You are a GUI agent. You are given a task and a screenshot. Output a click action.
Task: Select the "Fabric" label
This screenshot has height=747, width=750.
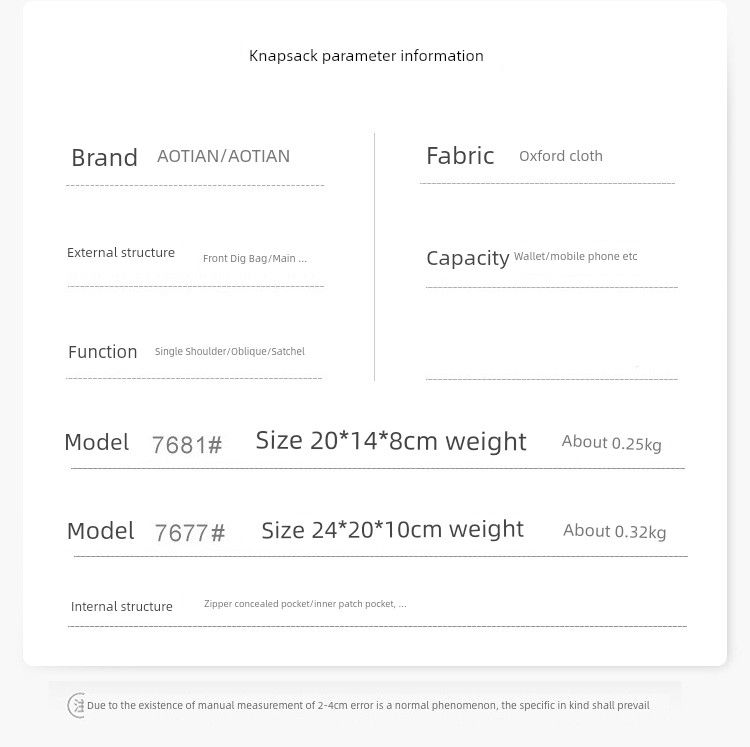(460, 156)
